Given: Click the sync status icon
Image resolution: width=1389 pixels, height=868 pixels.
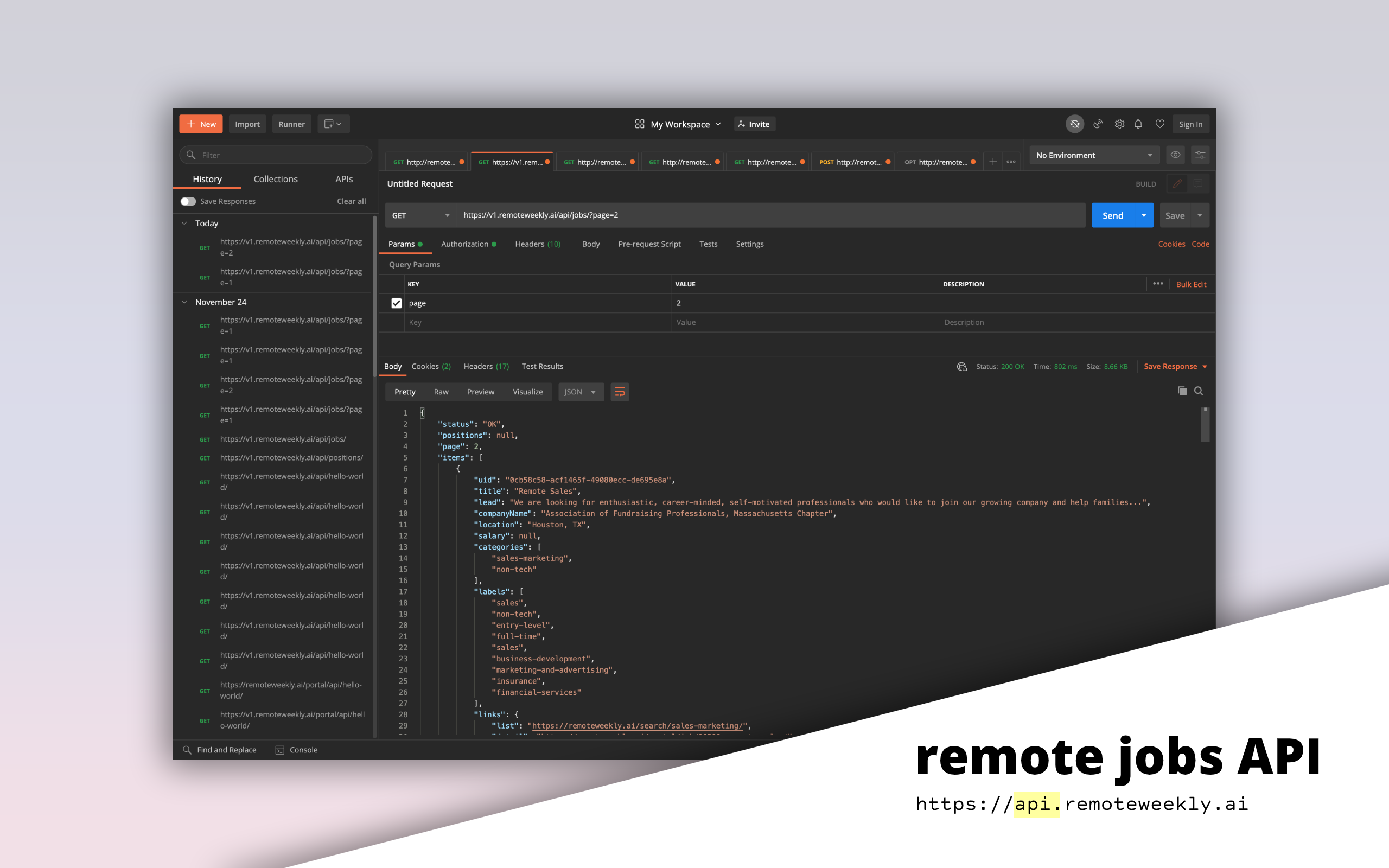Looking at the screenshot, I should [x=1074, y=124].
